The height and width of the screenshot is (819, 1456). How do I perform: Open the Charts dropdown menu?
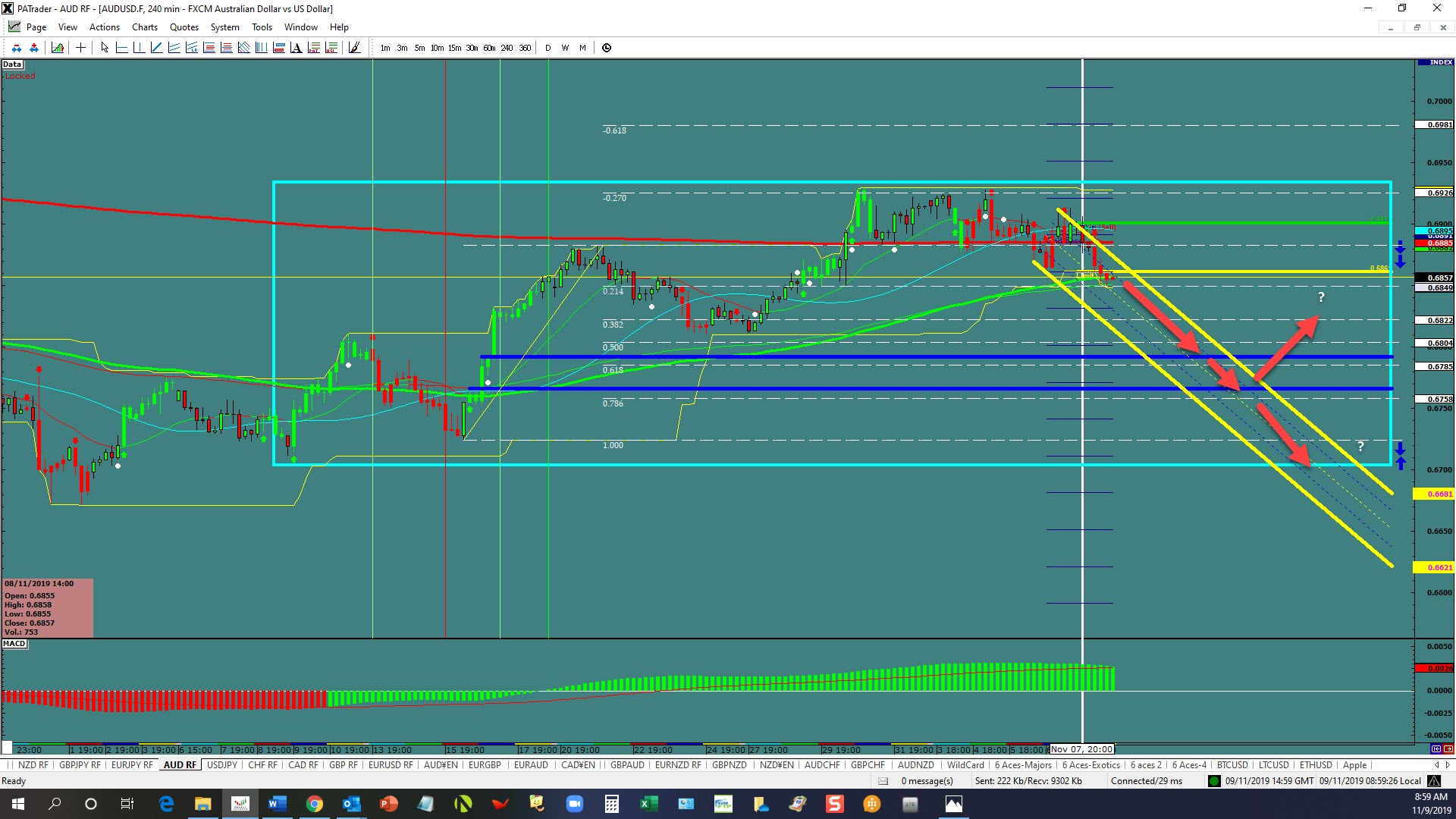pyautogui.click(x=144, y=27)
